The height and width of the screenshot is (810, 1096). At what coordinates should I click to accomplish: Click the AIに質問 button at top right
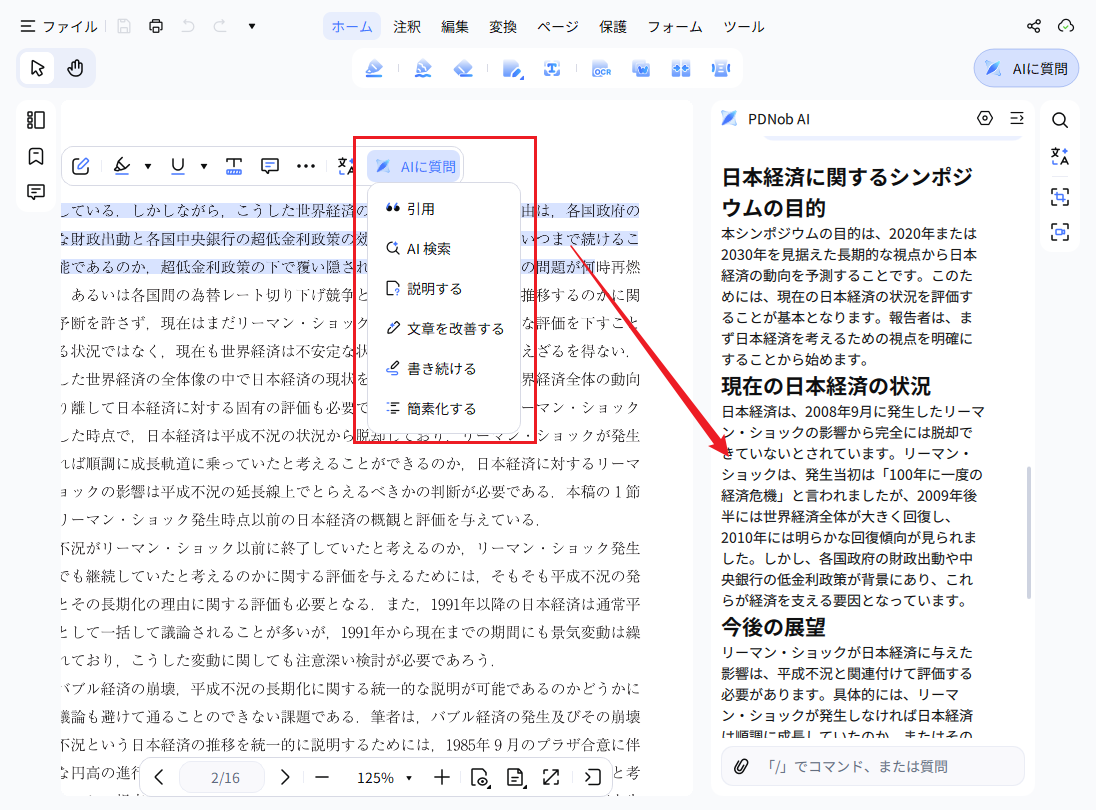pos(1026,68)
